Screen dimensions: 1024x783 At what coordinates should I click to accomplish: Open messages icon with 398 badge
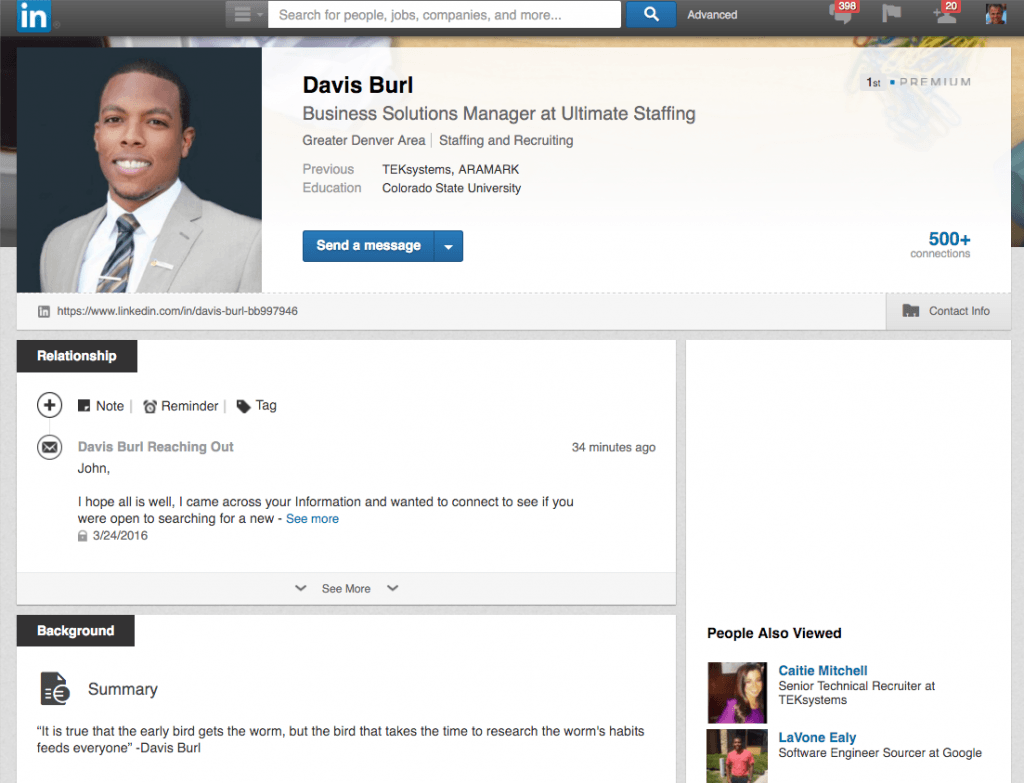coord(843,14)
